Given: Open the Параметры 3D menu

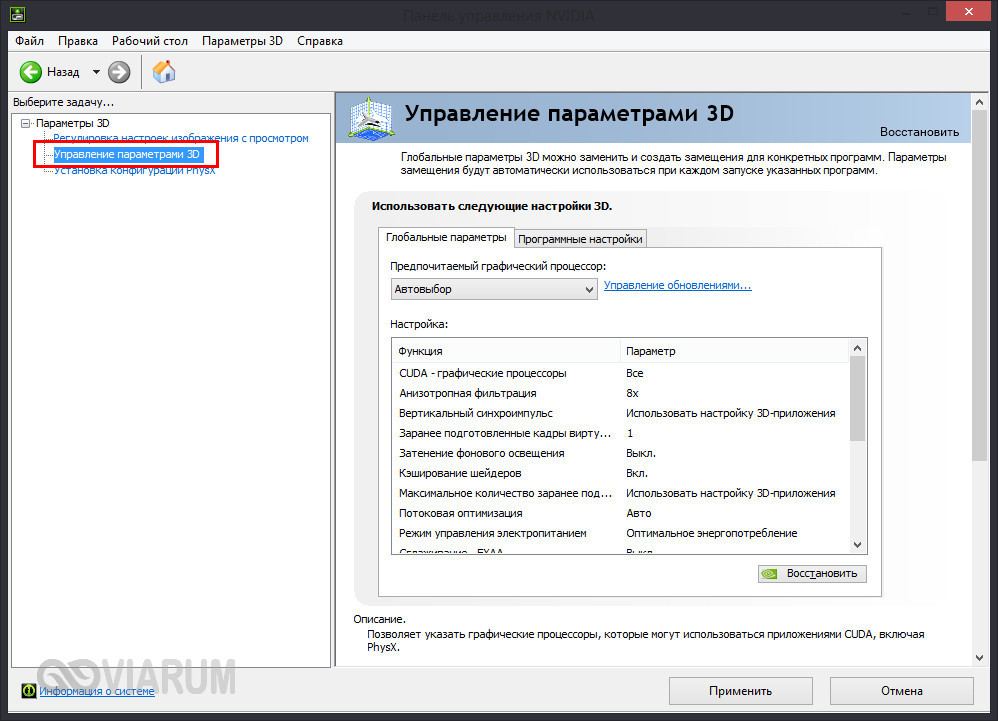Looking at the screenshot, I should coord(242,41).
